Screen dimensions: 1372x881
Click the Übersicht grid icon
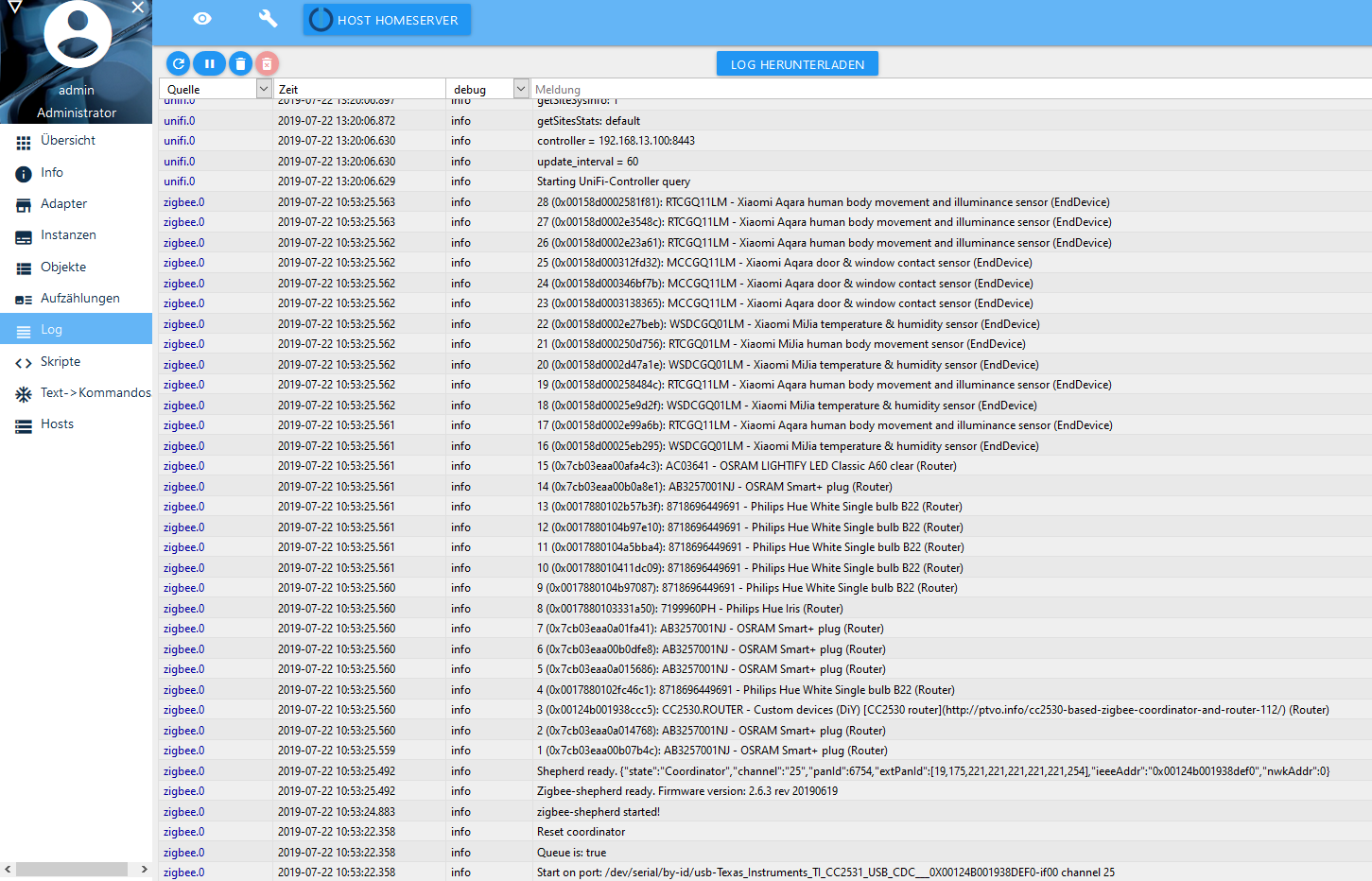click(24, 142)
